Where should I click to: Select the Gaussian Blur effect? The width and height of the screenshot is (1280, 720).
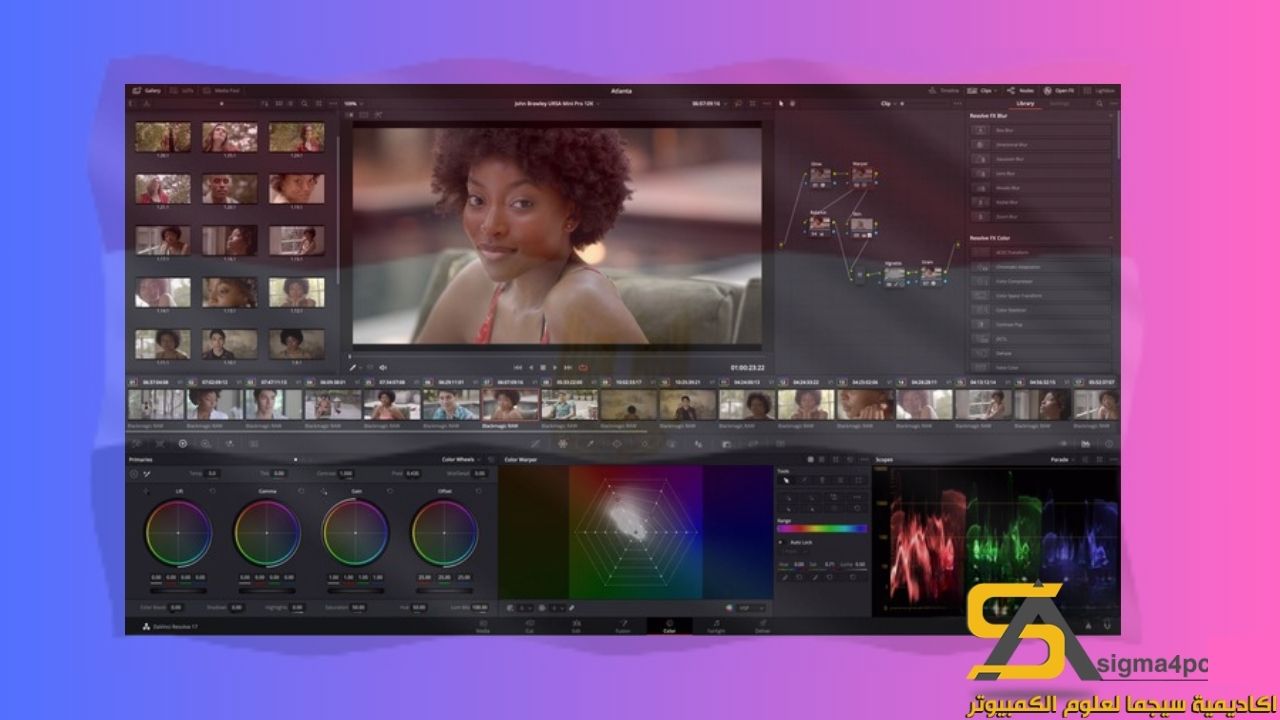pos(1040,159)
